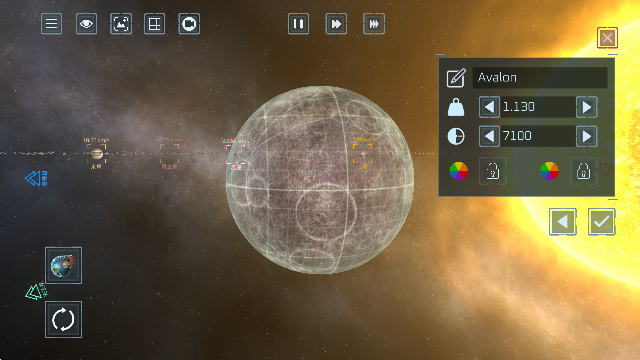640x360 pixels.
Task: Toggle the eye visibility button
Action: point(86,24)
